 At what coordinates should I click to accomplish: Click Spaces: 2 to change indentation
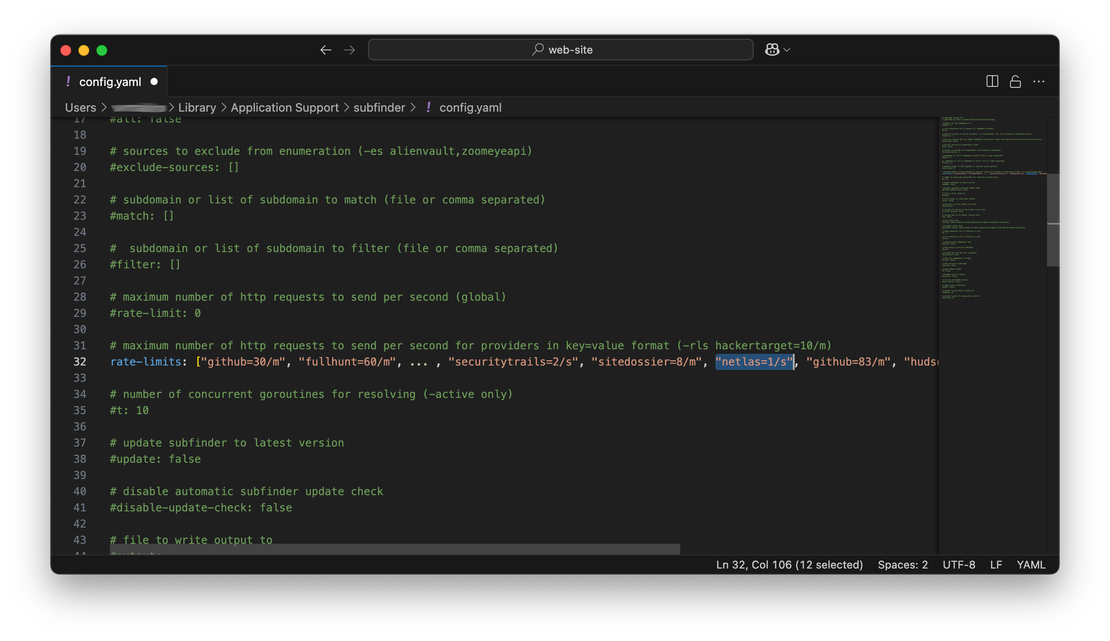[x=902, y=564]
